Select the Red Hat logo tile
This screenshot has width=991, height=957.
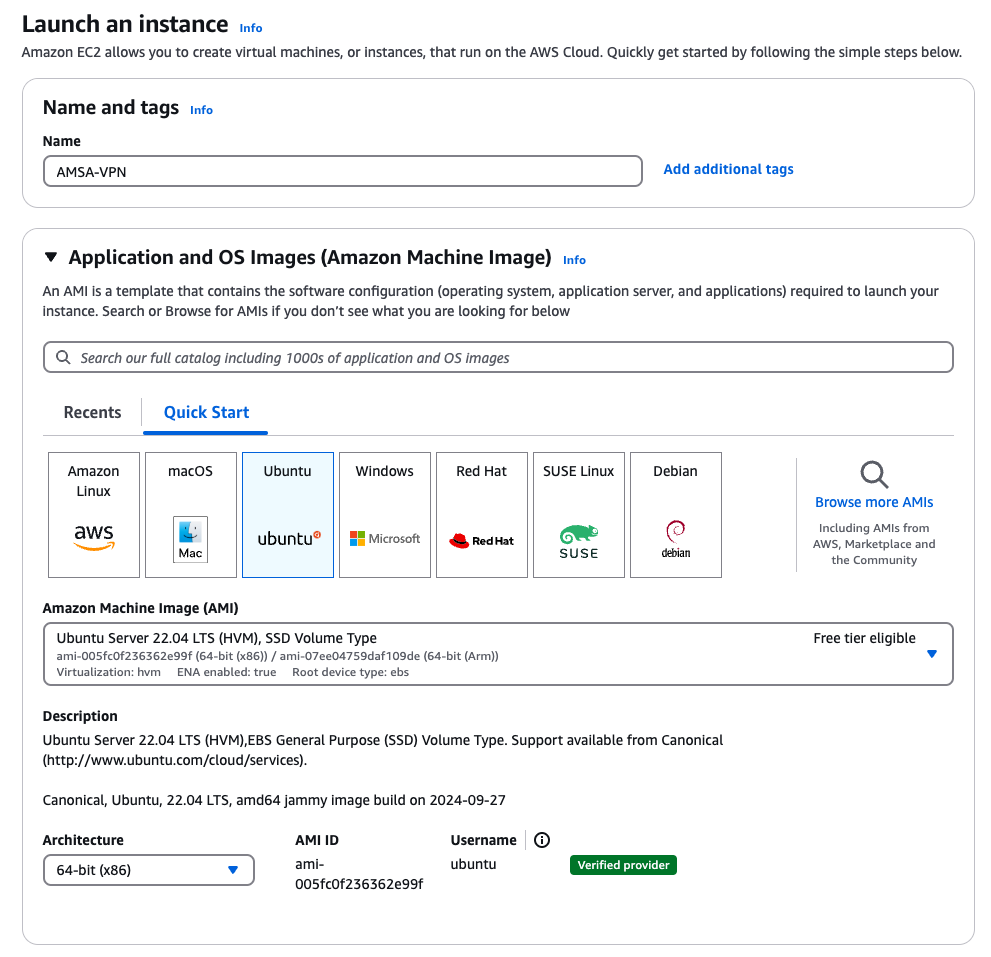tap(482, 515)
